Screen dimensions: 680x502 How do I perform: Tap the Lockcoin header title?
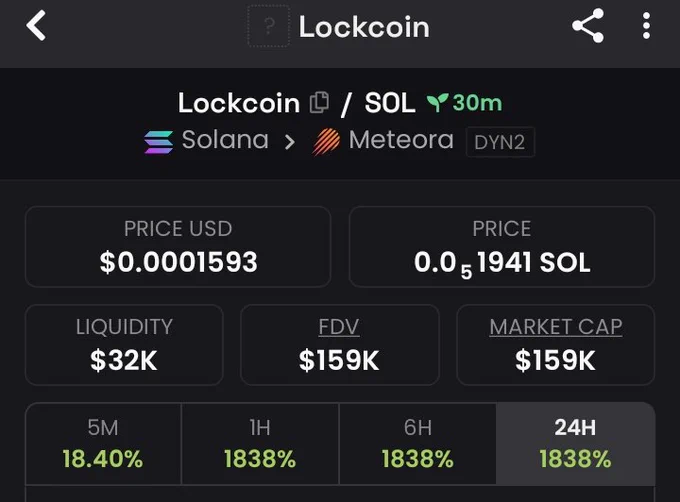point(364,27)
